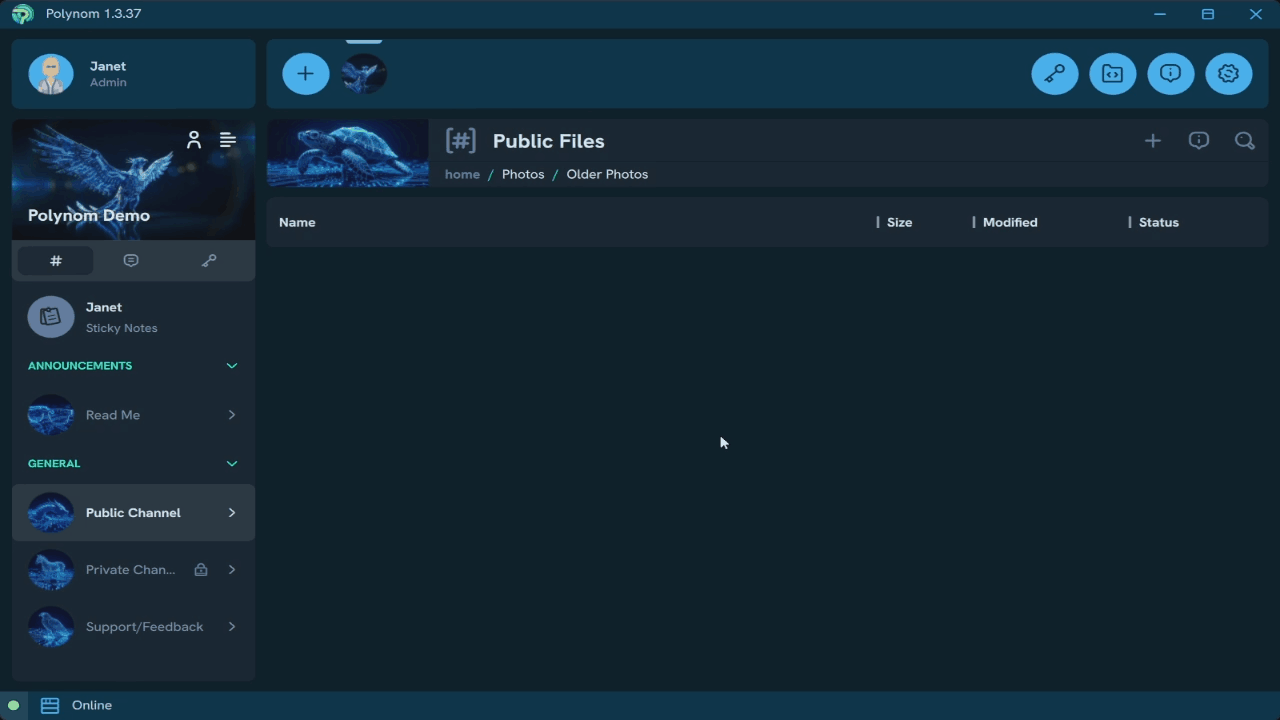Select the key tab in the sidebar switcher

coord(209,260)
